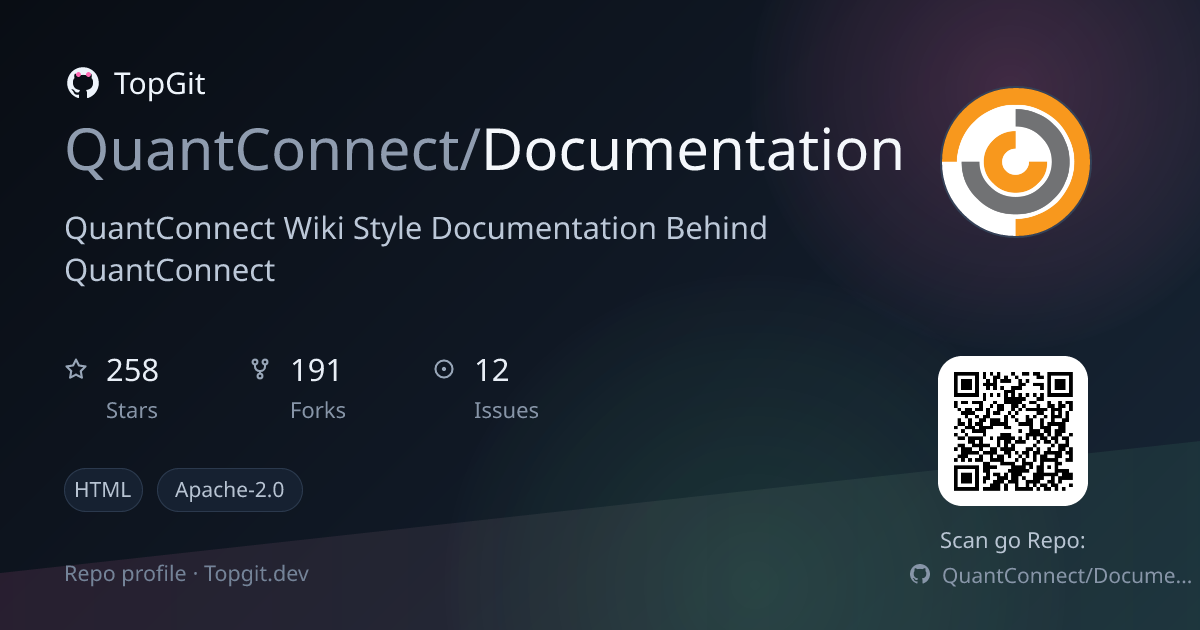Select the repository description text
This screenshot has height=630, width=1200.
tap(416, 249)
